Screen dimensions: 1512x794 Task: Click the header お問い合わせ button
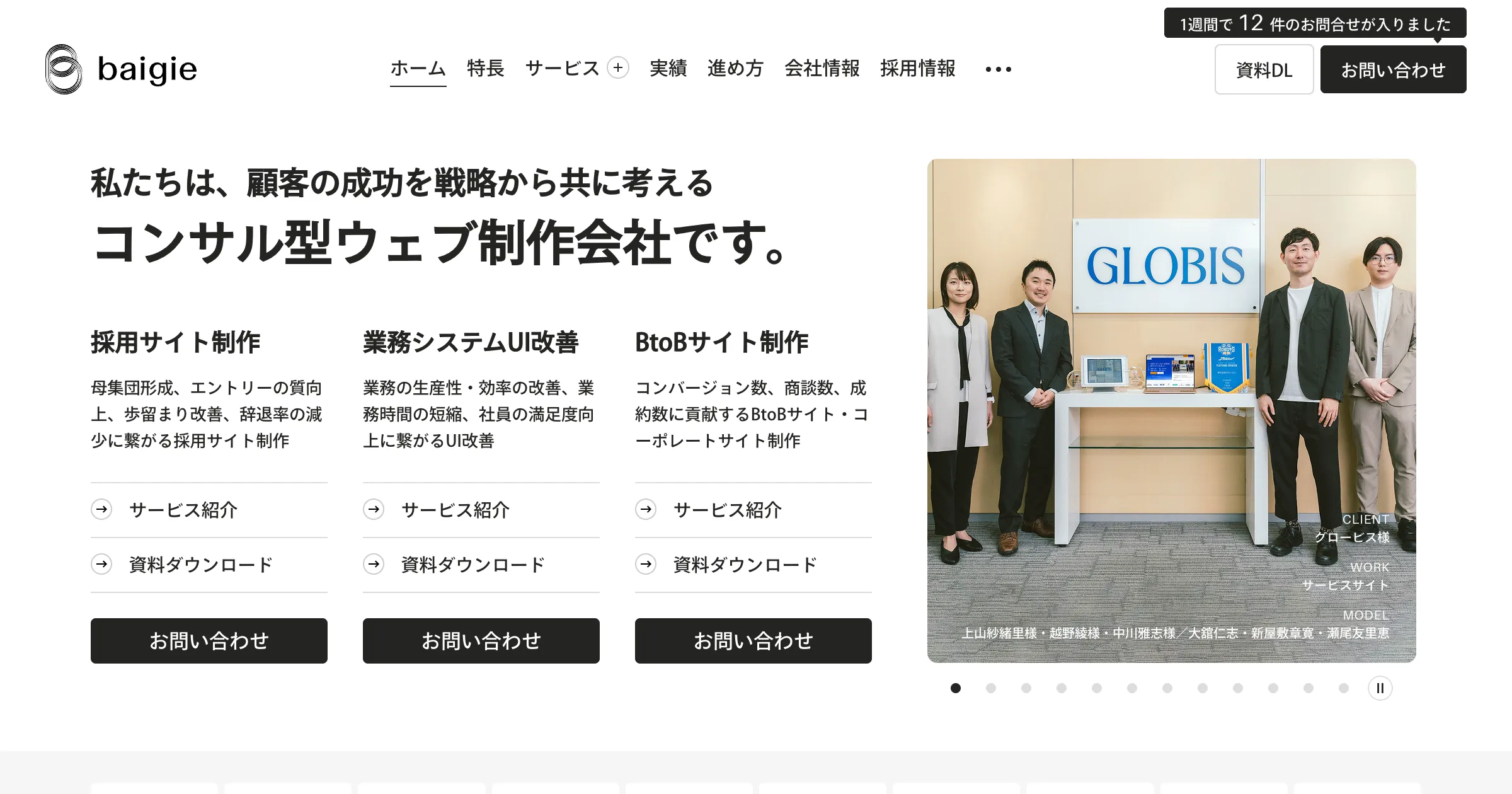tap(1393, 70)
